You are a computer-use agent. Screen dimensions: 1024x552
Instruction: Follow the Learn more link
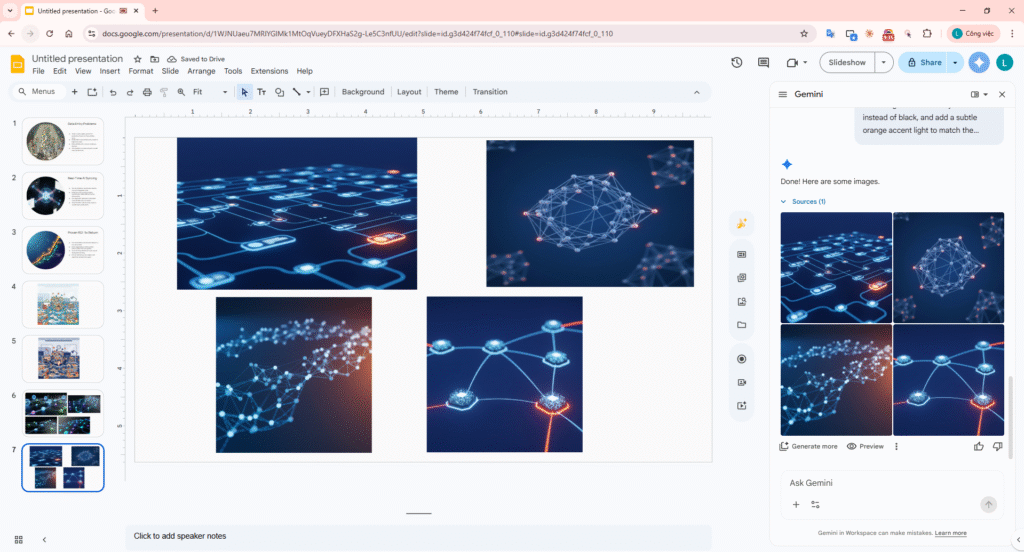(x=951, y=533)
